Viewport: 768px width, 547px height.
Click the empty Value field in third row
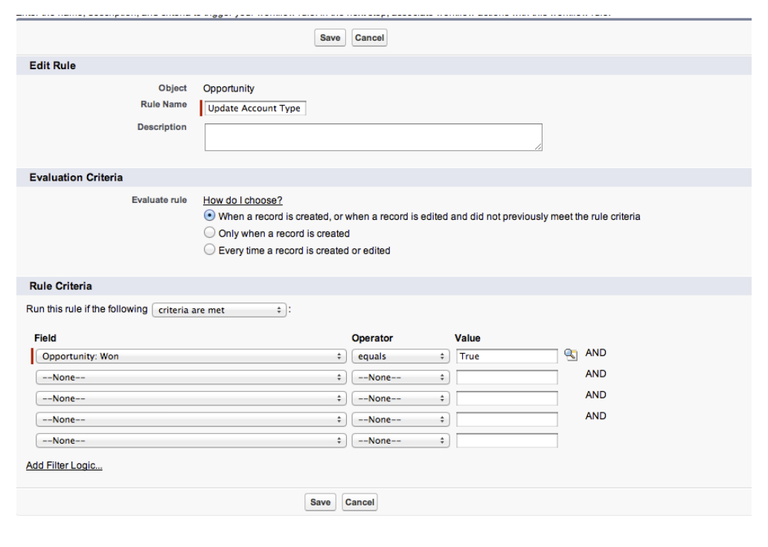click(506, 398)
